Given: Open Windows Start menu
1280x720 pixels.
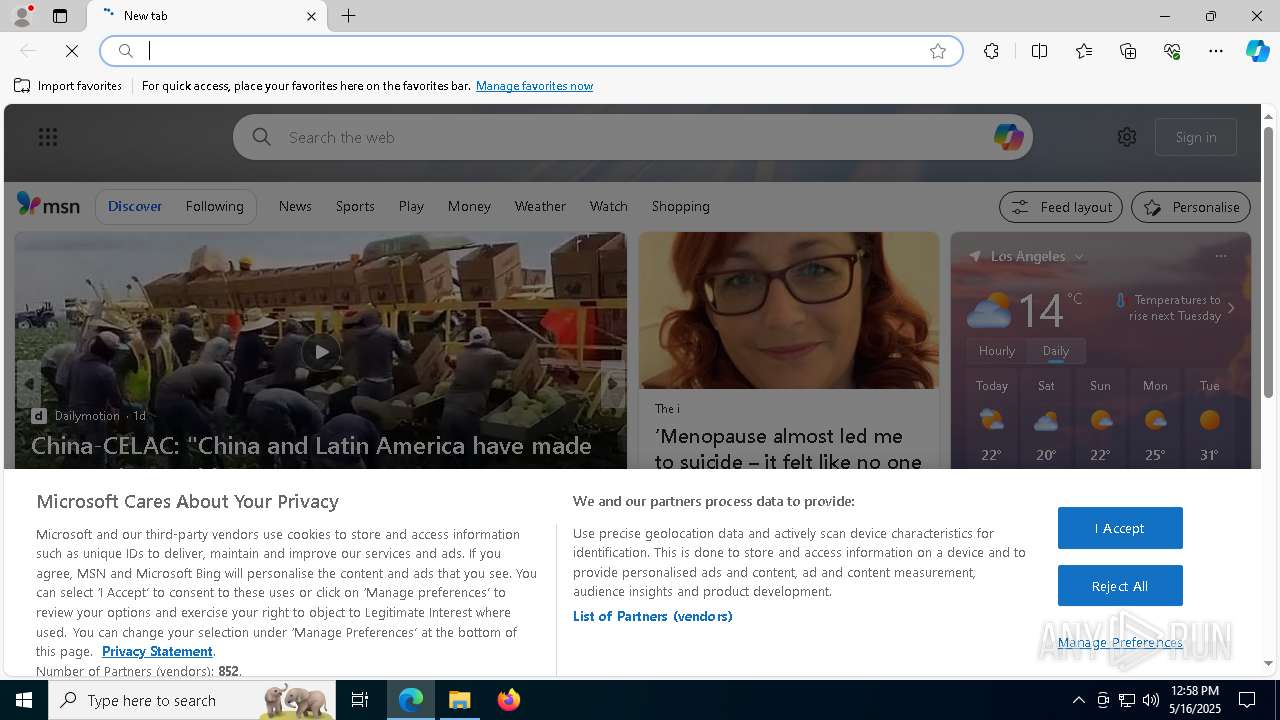Looking at the screenshot, I should [x=24, y=700].
